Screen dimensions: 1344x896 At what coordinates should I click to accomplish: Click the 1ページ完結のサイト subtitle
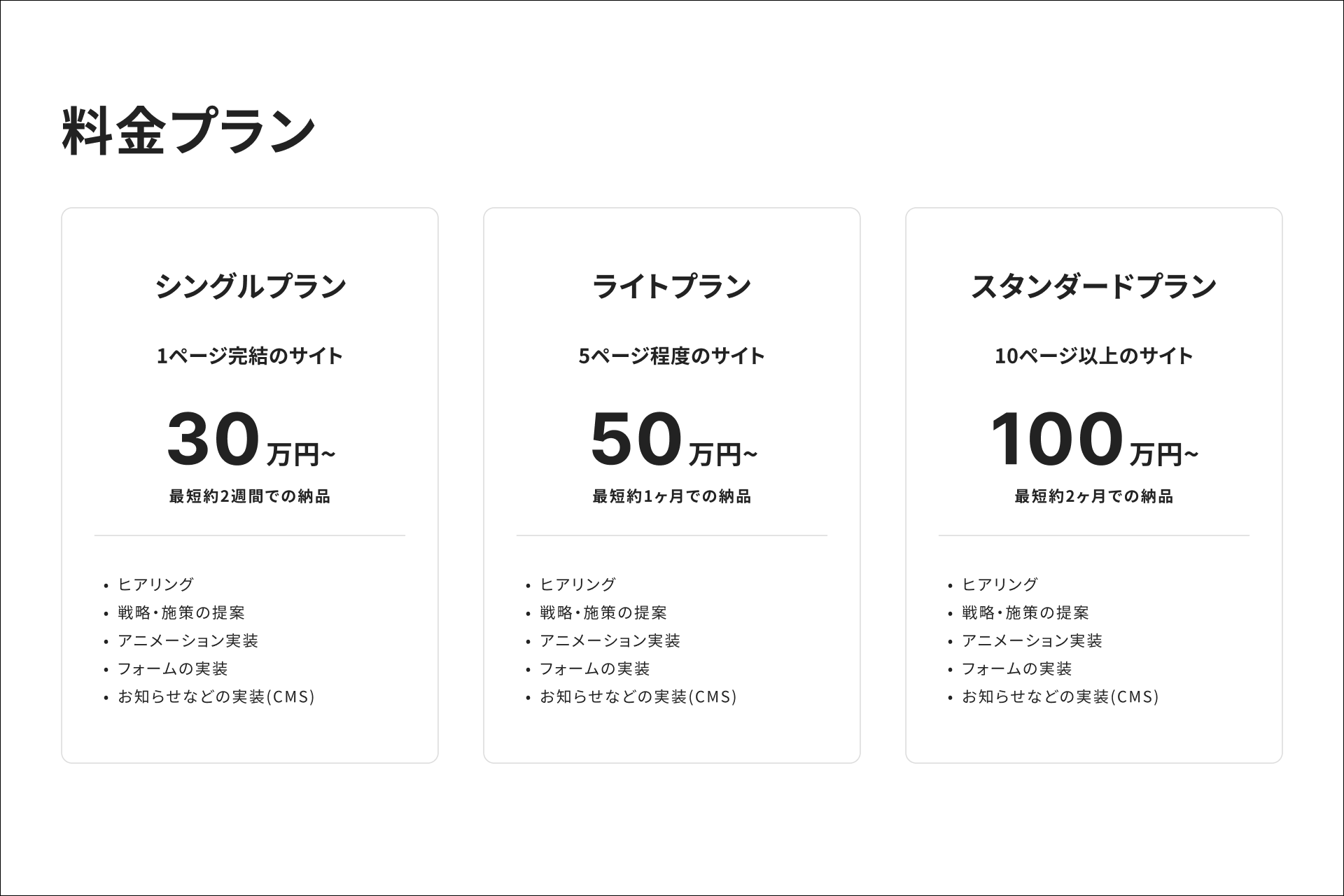[250, 356]
